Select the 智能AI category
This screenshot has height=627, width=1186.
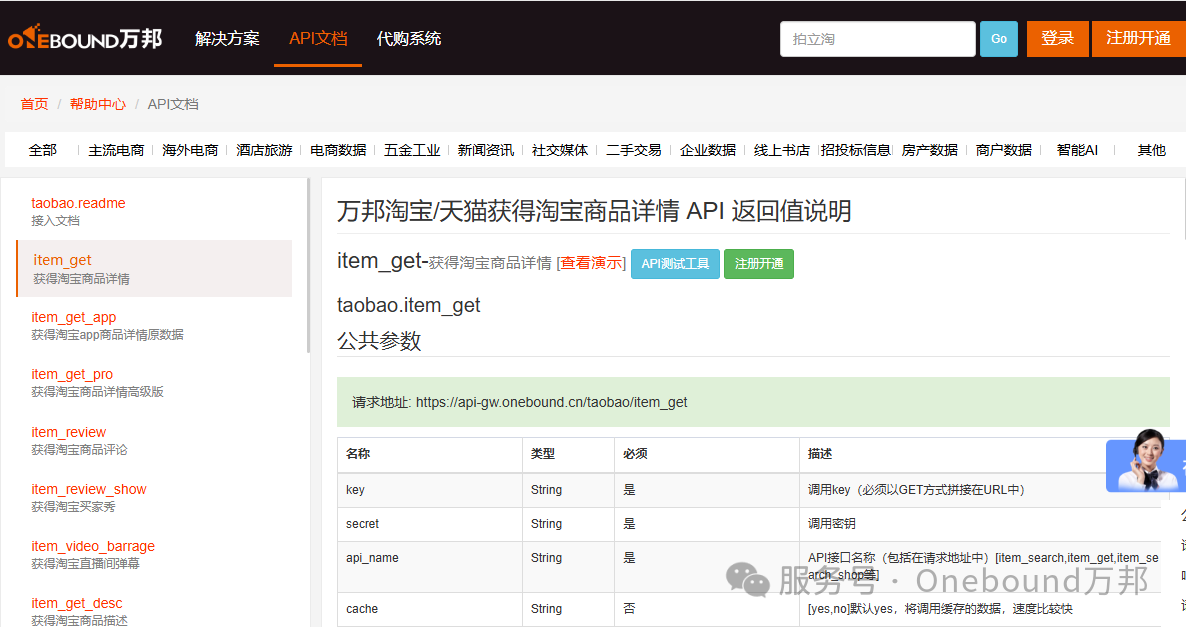point(1077,151)
